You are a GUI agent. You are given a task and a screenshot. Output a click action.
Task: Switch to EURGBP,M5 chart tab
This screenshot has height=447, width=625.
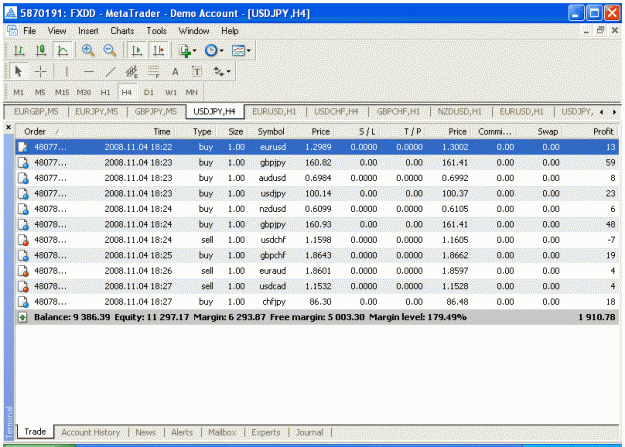pos(36,112)
